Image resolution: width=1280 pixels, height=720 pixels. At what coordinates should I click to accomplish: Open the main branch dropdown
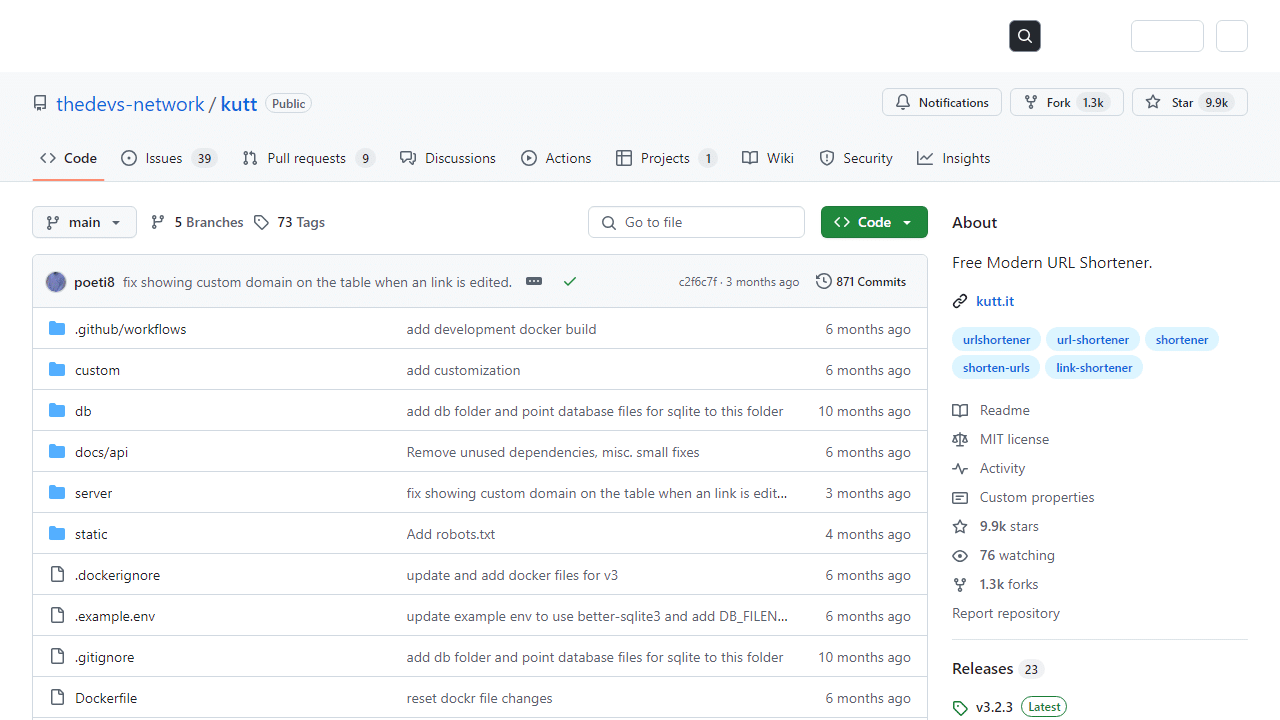(84, 222)
